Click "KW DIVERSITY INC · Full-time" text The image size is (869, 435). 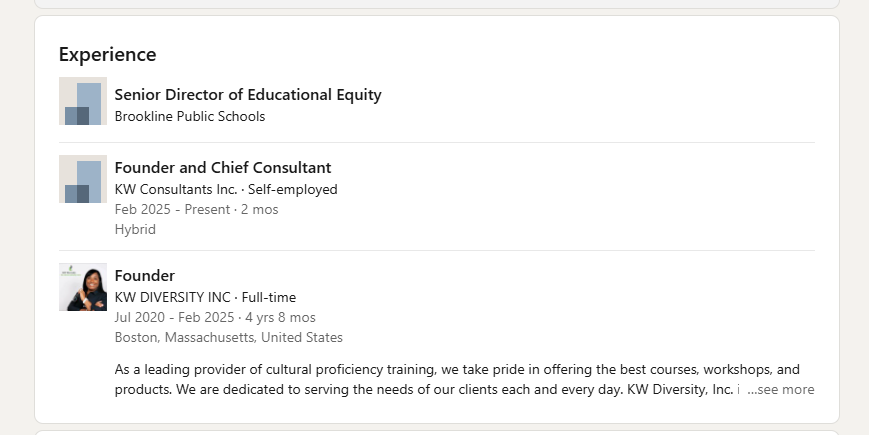[x=205, y=297]
